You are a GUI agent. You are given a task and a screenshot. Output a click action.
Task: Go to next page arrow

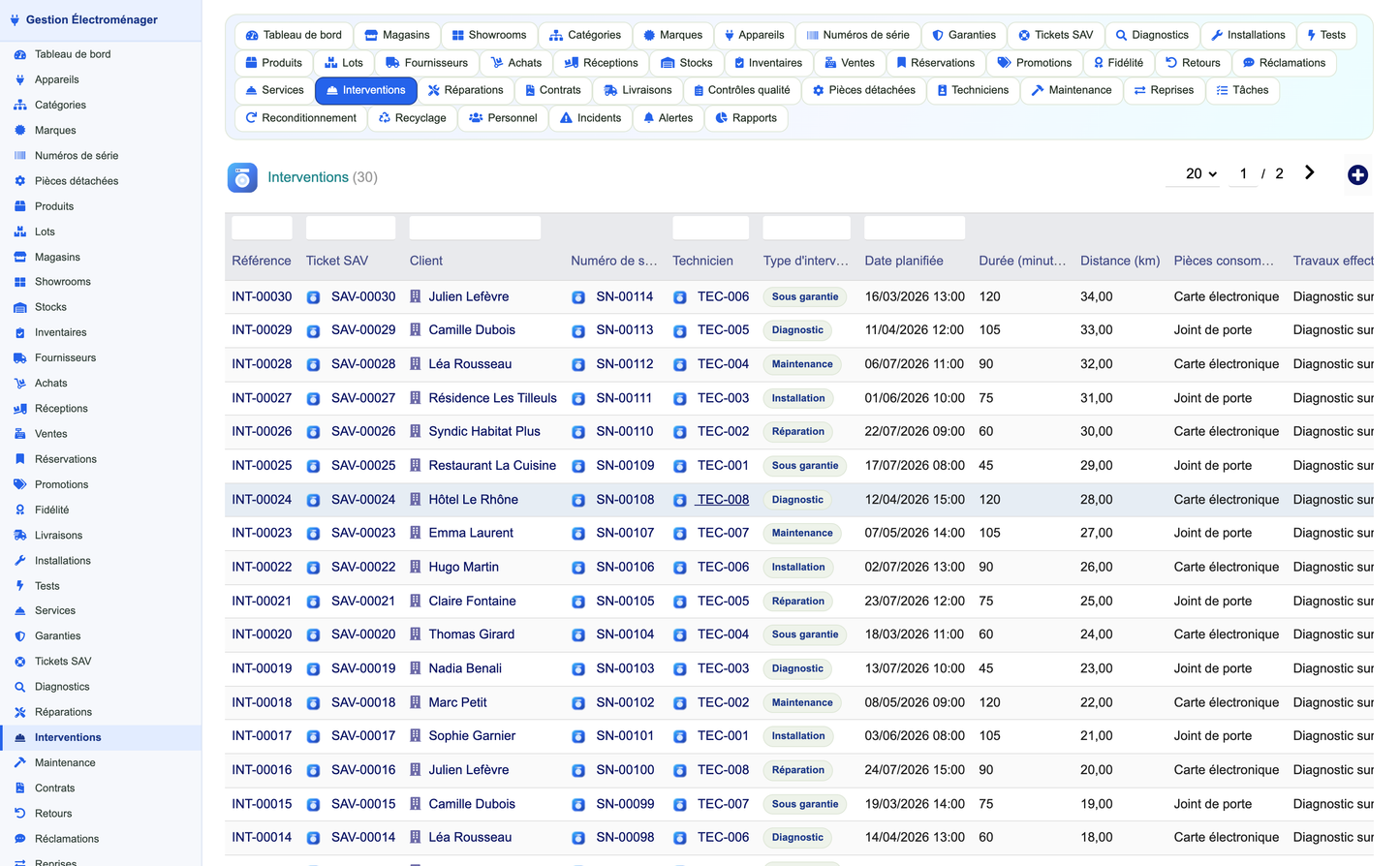click(x=1309, y=172)
